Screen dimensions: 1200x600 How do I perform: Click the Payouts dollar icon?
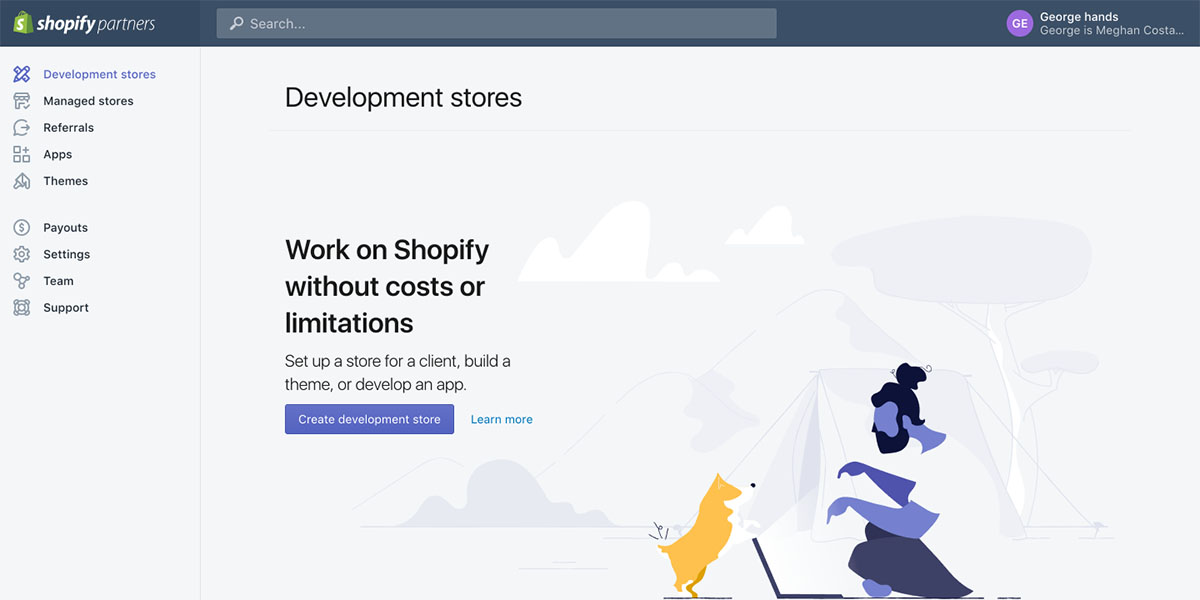(x=22, y=228)
